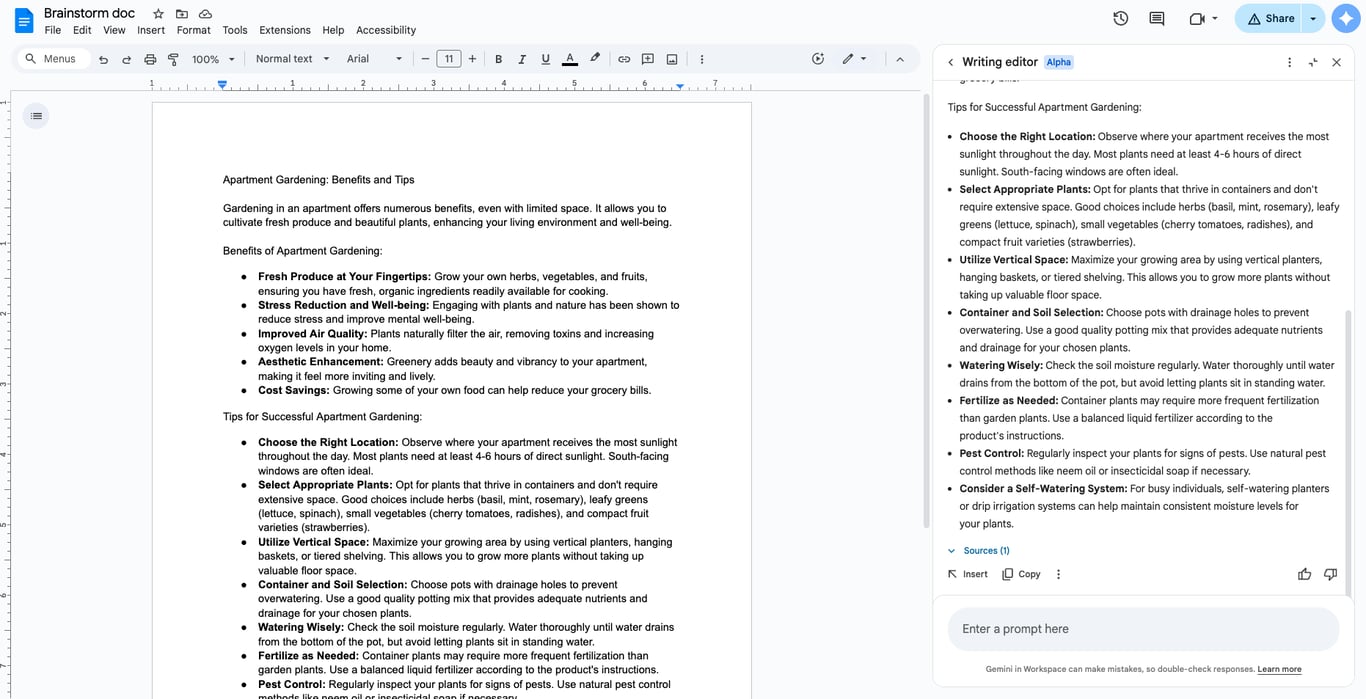Insert an image from the toolbar
The height and width of the screenshot is (699, 1366).
click(671, 59)
